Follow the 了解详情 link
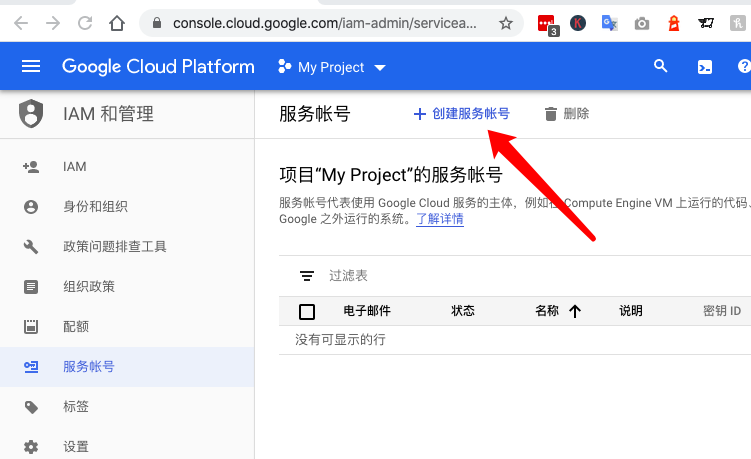 440,219
